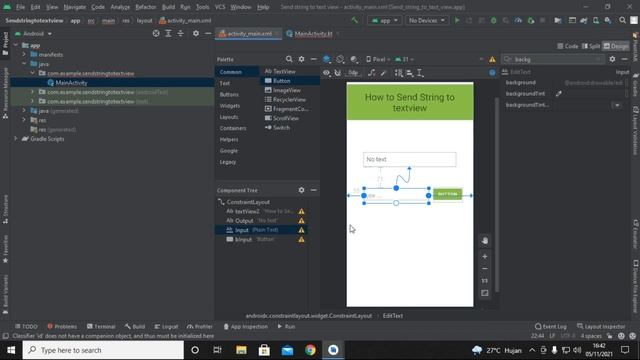This screenshot has width=640, height=360.
Task: Select the activity_main.xml tab
Action: click(x=249, y=34)
